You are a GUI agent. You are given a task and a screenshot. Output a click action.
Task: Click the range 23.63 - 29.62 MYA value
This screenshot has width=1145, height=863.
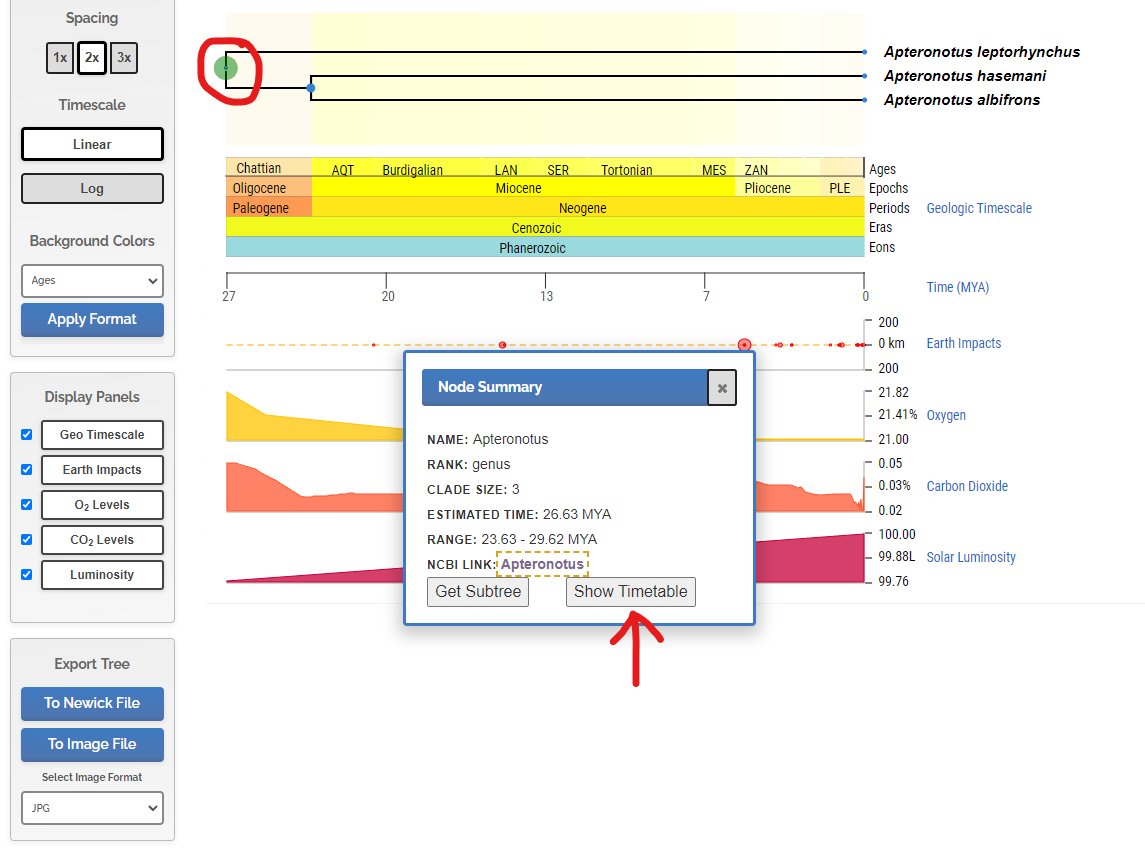(x=539, y=540)
